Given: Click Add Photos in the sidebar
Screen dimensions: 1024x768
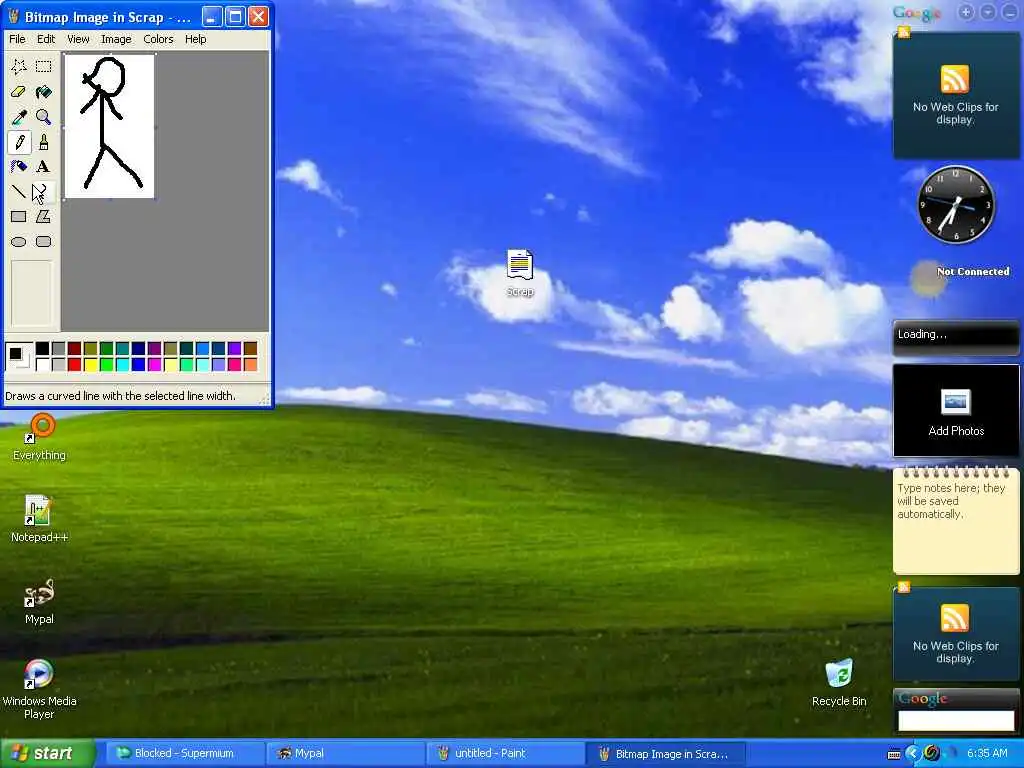Looking at the screenshot, I should tap(956, 411).
